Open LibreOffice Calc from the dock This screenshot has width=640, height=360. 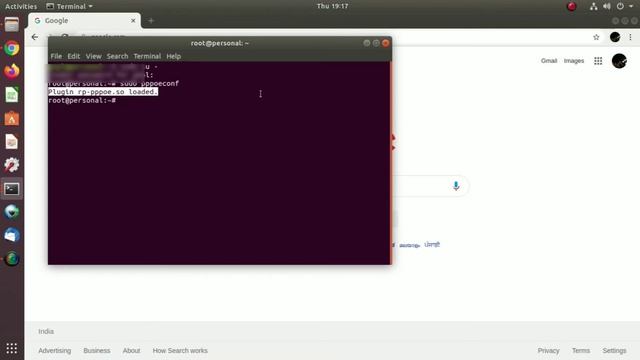11,95
